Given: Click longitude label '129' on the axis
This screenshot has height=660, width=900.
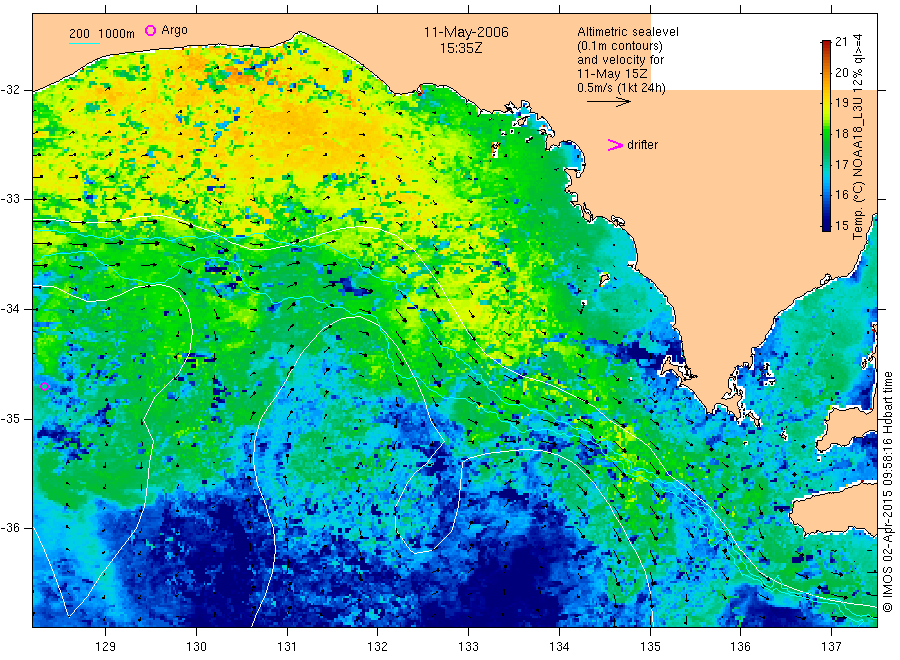Looking at the screenshot, I should click(106, 647).
